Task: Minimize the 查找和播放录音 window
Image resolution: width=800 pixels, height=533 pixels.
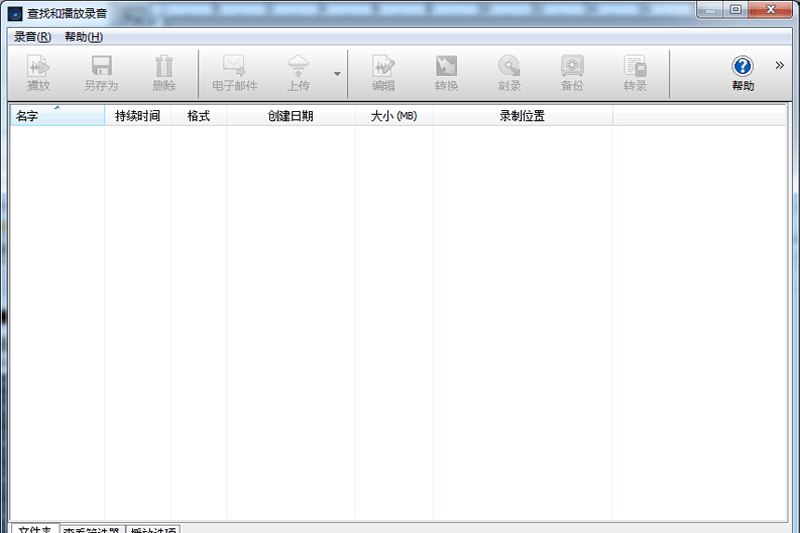Action: click(x=710, y=10)
